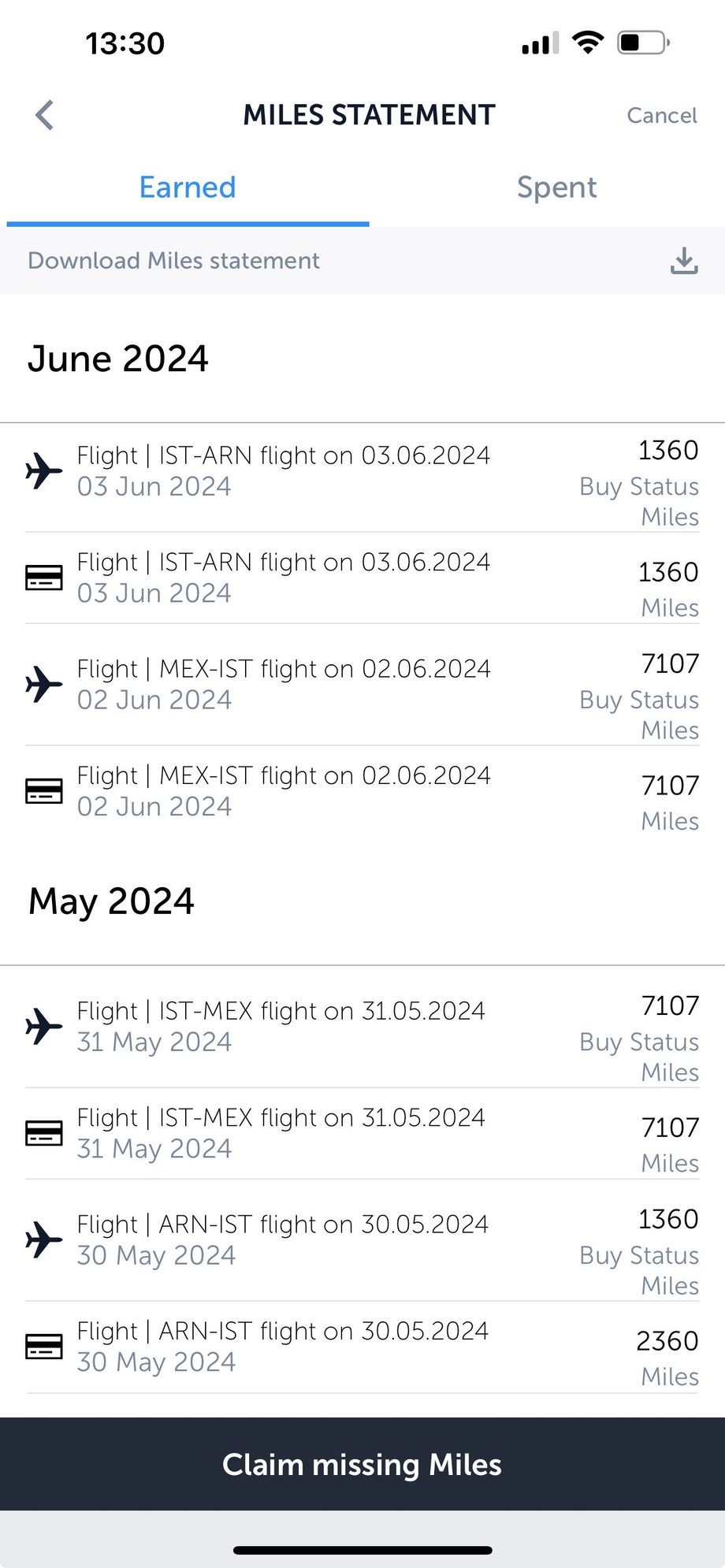
Task: Tap airplane icon for MEX-IST 02 Jun entry
Action: click(44, 684)
